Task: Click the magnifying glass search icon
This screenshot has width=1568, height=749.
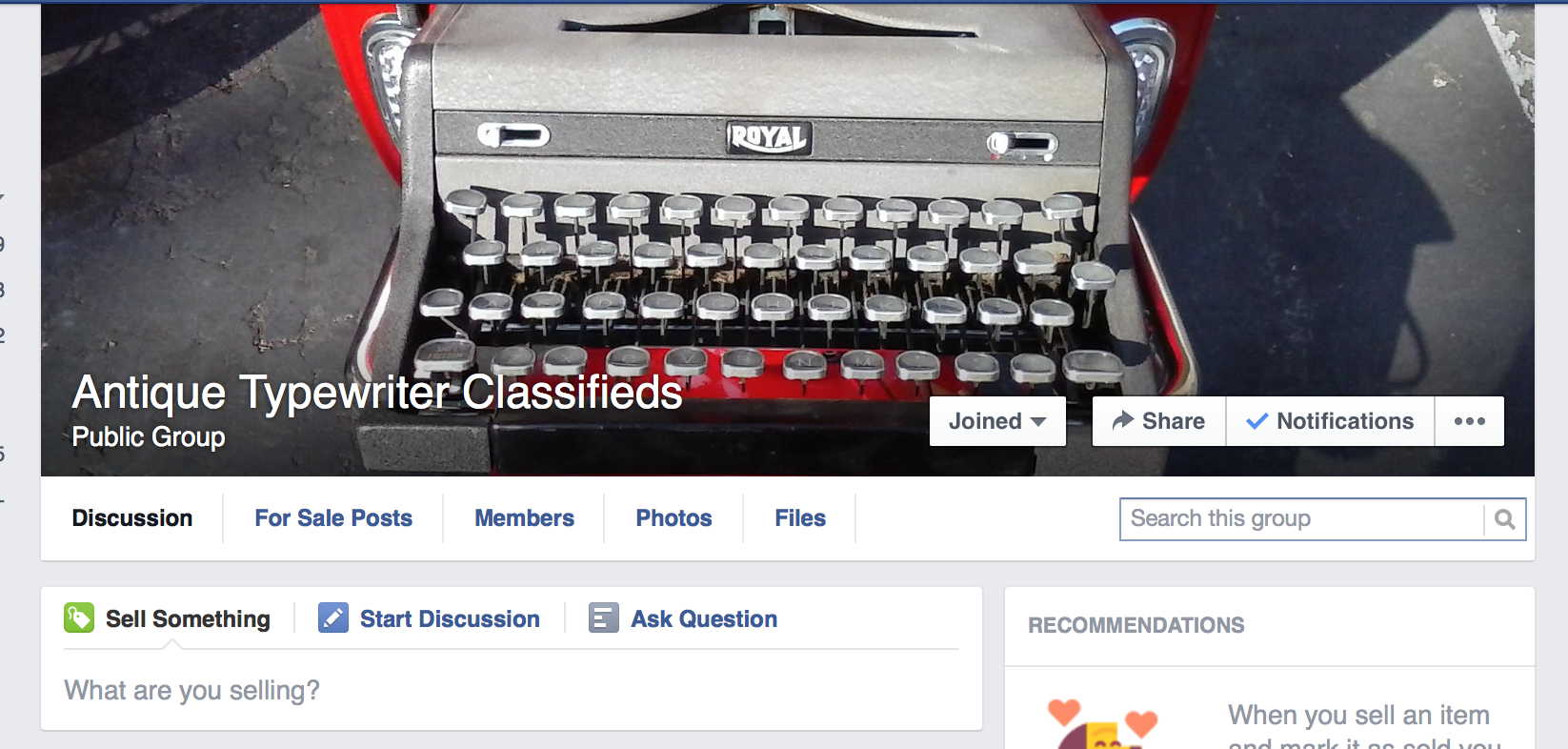Action: click(1505, 519)
